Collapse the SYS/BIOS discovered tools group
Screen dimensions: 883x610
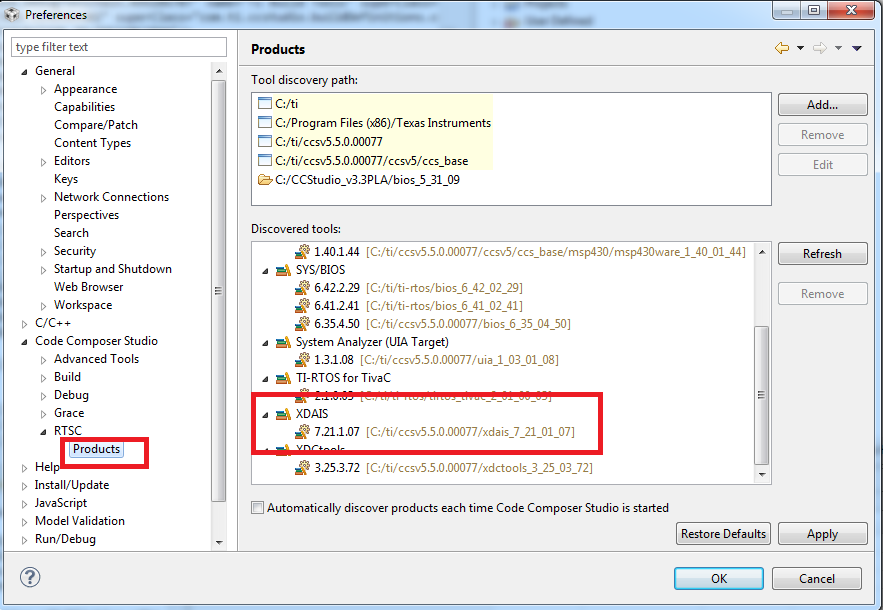point(265,270)
